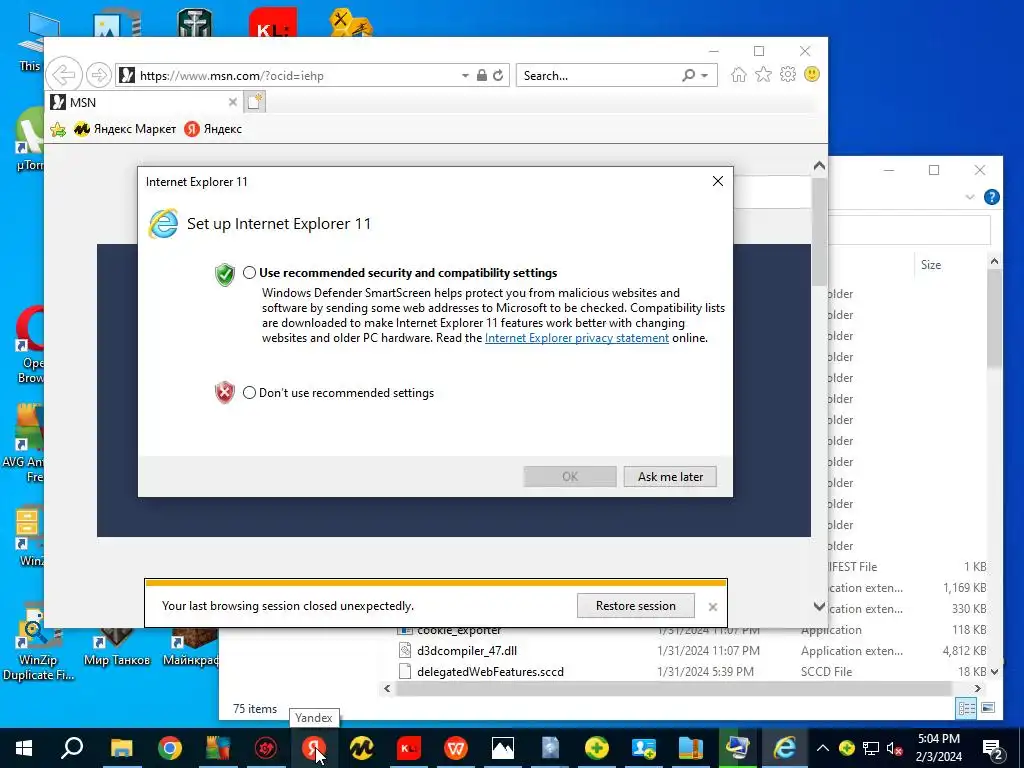Screen dimensions: 1024x768
Task: Click the File Explorer horizontal scroll right arrow
Action: click(978, 688)
